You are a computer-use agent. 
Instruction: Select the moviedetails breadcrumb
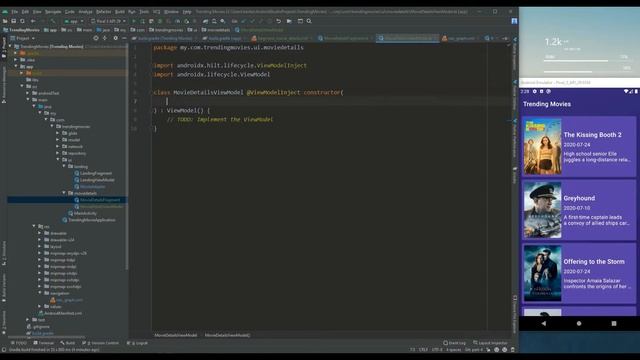tap(216, 30)
